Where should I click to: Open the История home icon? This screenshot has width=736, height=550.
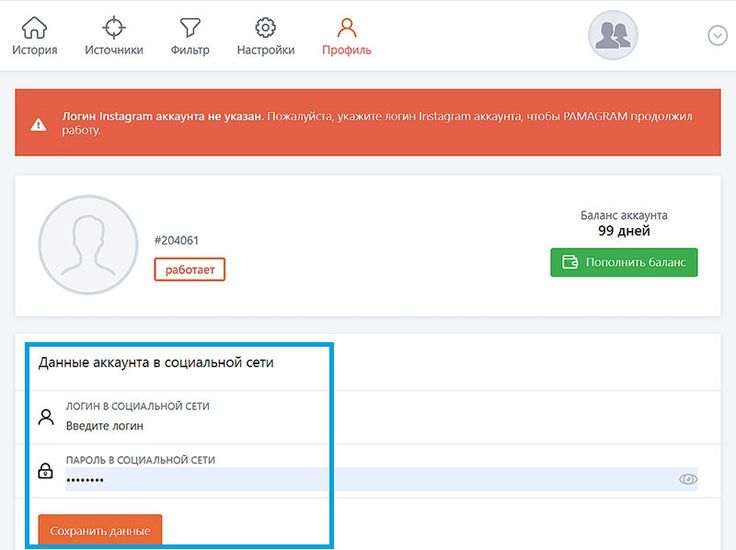click(x=35, y=28)
